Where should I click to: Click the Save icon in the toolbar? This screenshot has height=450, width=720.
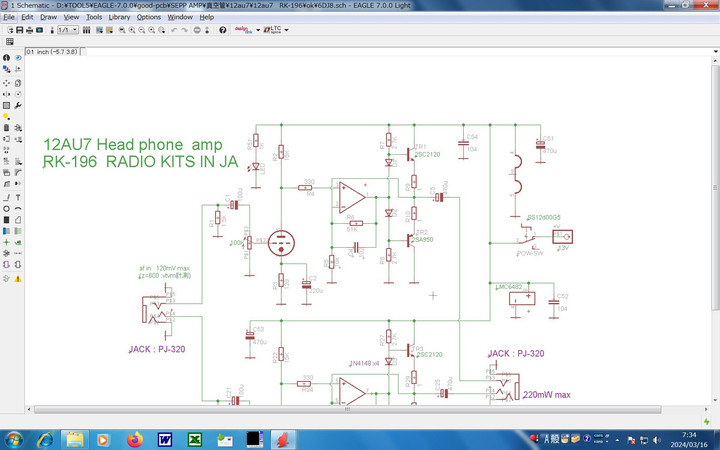(x=19, y=30)
